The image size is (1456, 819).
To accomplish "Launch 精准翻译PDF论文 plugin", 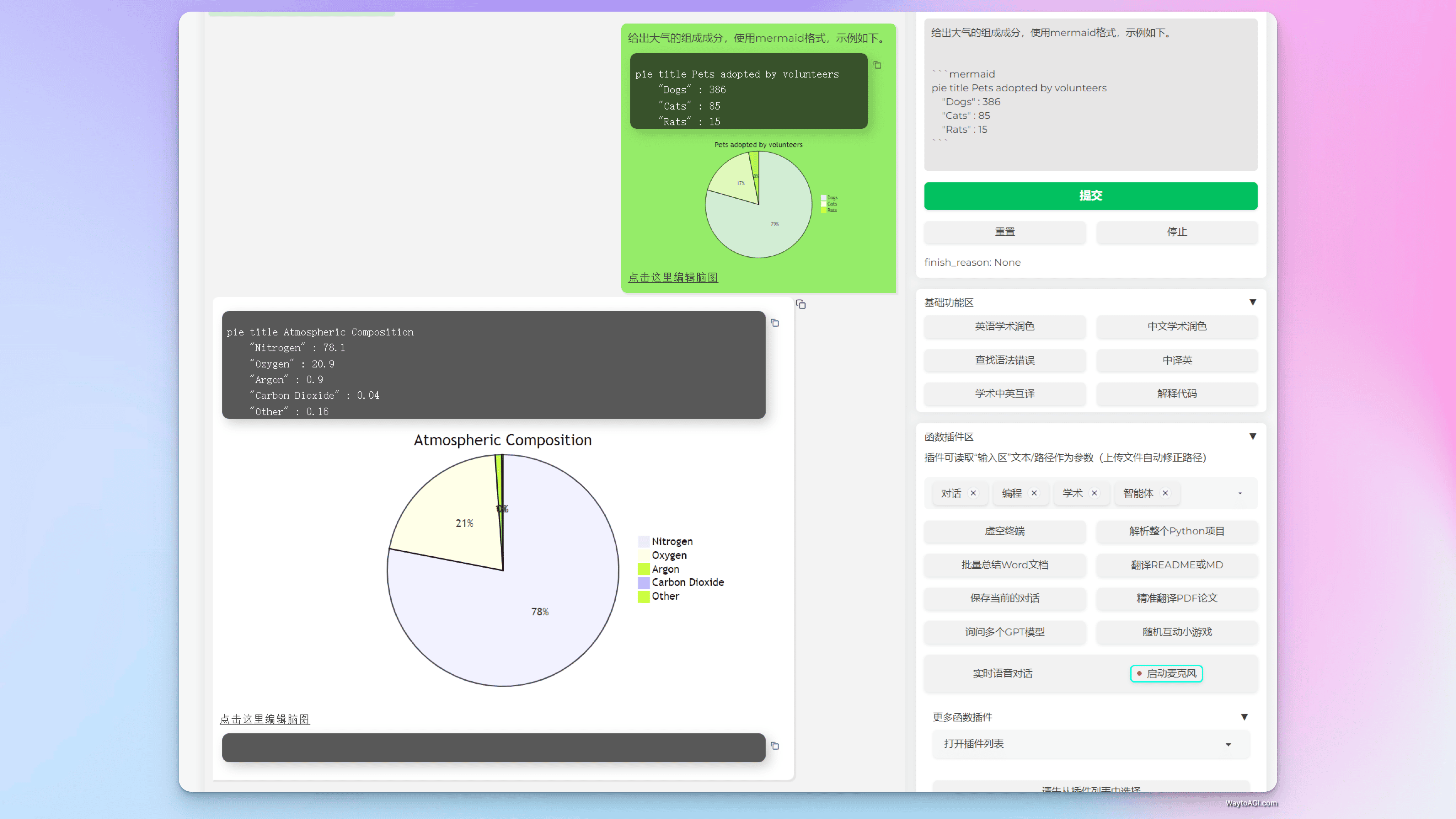I will (x=1177, y=598).
